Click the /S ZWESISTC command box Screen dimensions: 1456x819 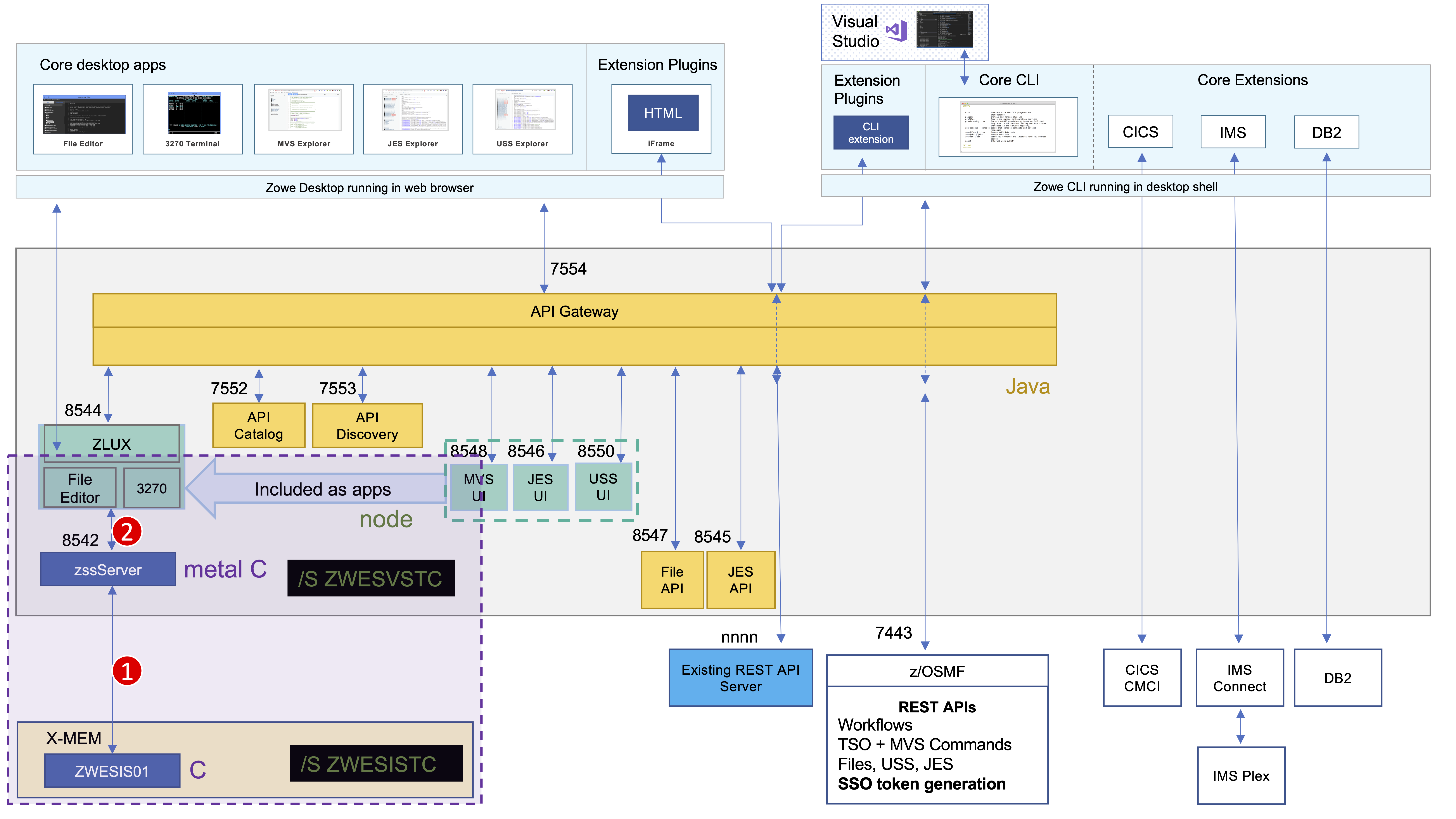click(376, 764)
